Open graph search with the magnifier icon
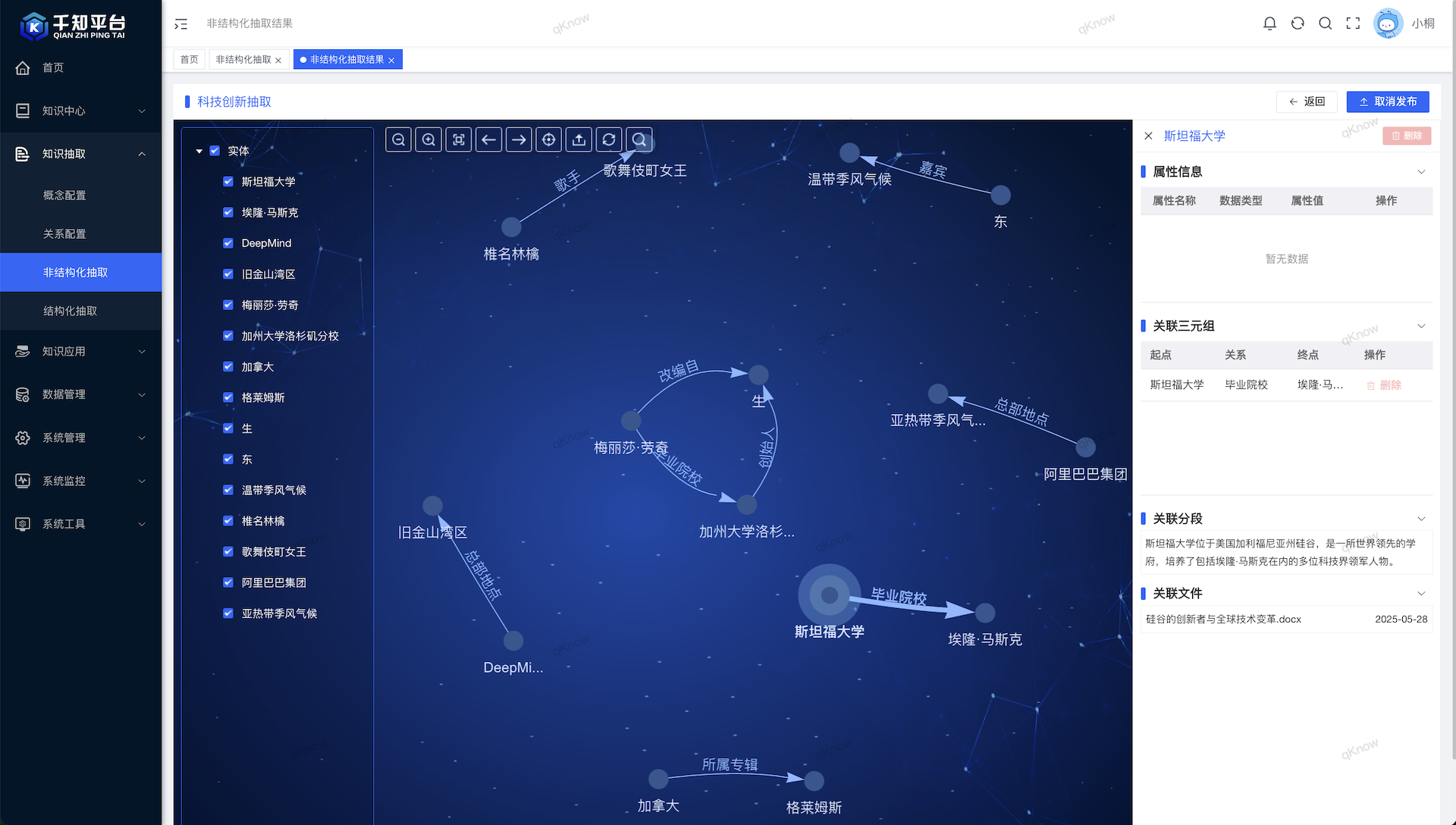 point(639,140)
